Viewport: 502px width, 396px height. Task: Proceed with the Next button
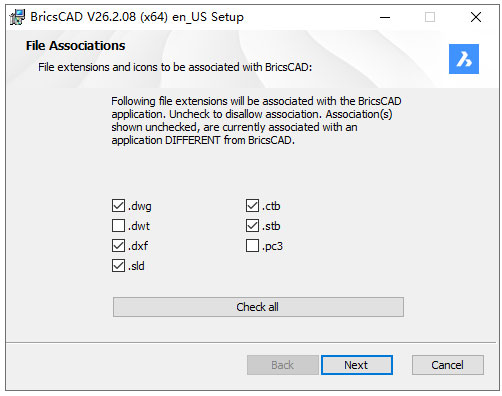point(356,365)
